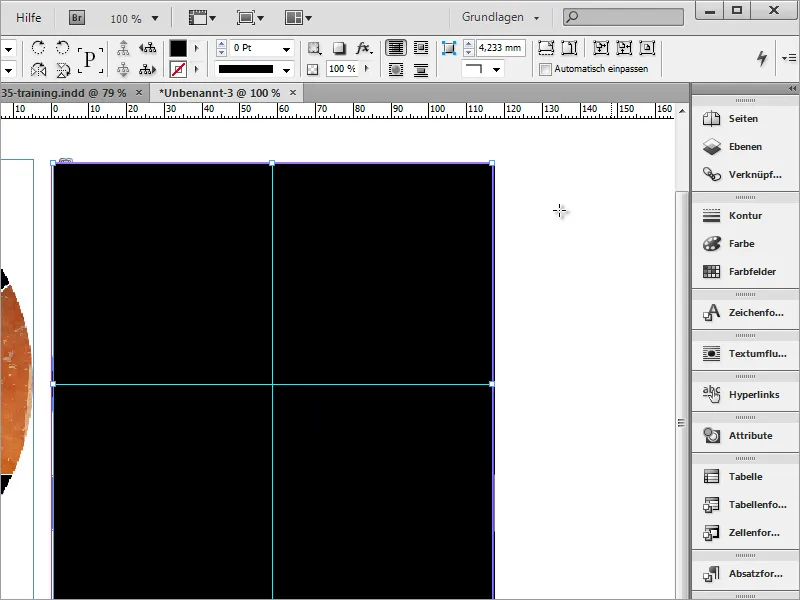This screenshot has width=800, height=600.
Task: Switch to 35-training.indd tab
Action: click(64, 93)
